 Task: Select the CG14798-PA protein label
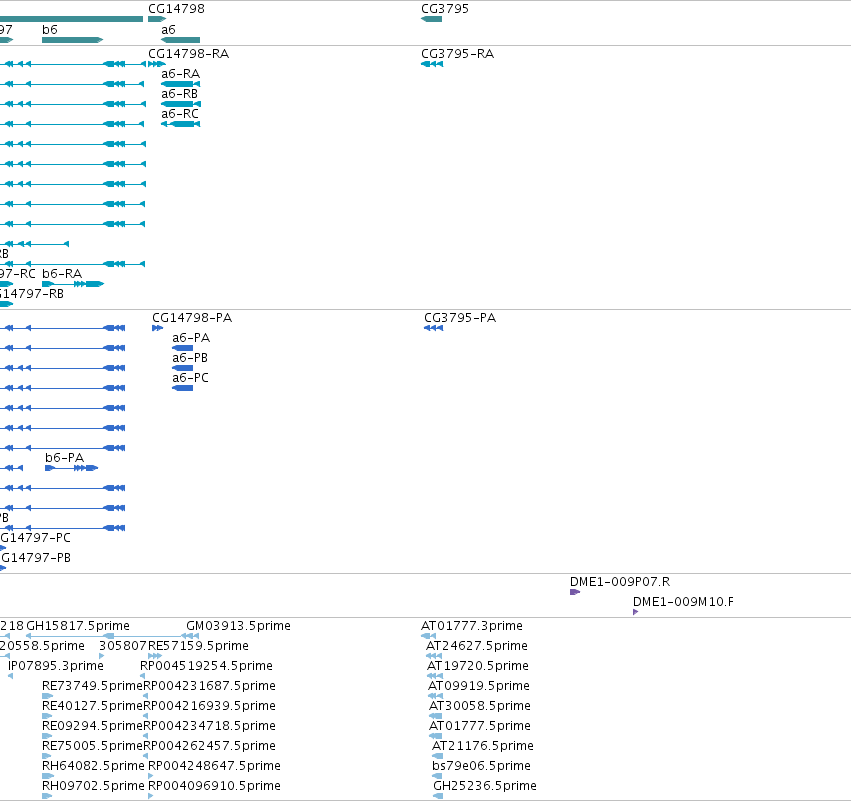coord(192,318)
